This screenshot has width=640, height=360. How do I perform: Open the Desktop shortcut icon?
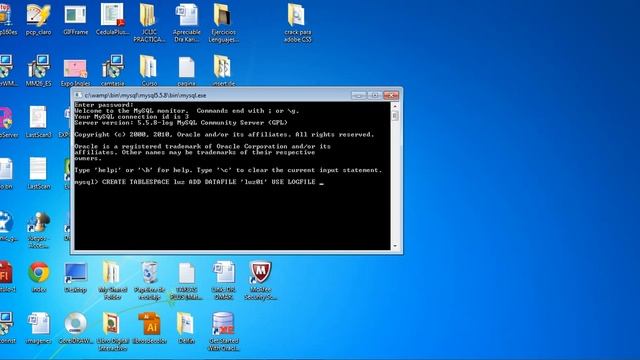click(x=76, y=277)
